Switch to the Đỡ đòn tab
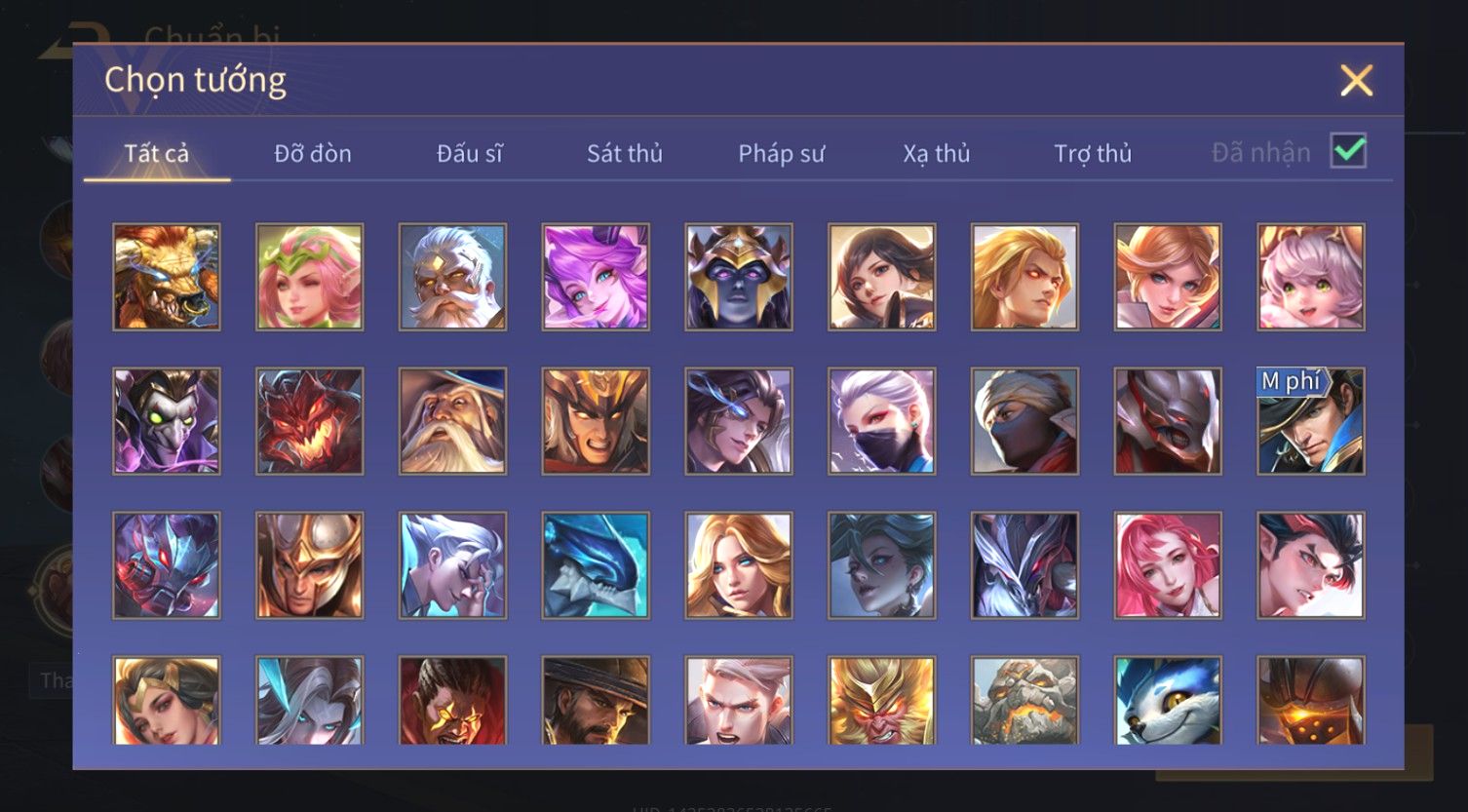Image resolution: width=1468 pixels, height=812 pixels. click(313, 153)
